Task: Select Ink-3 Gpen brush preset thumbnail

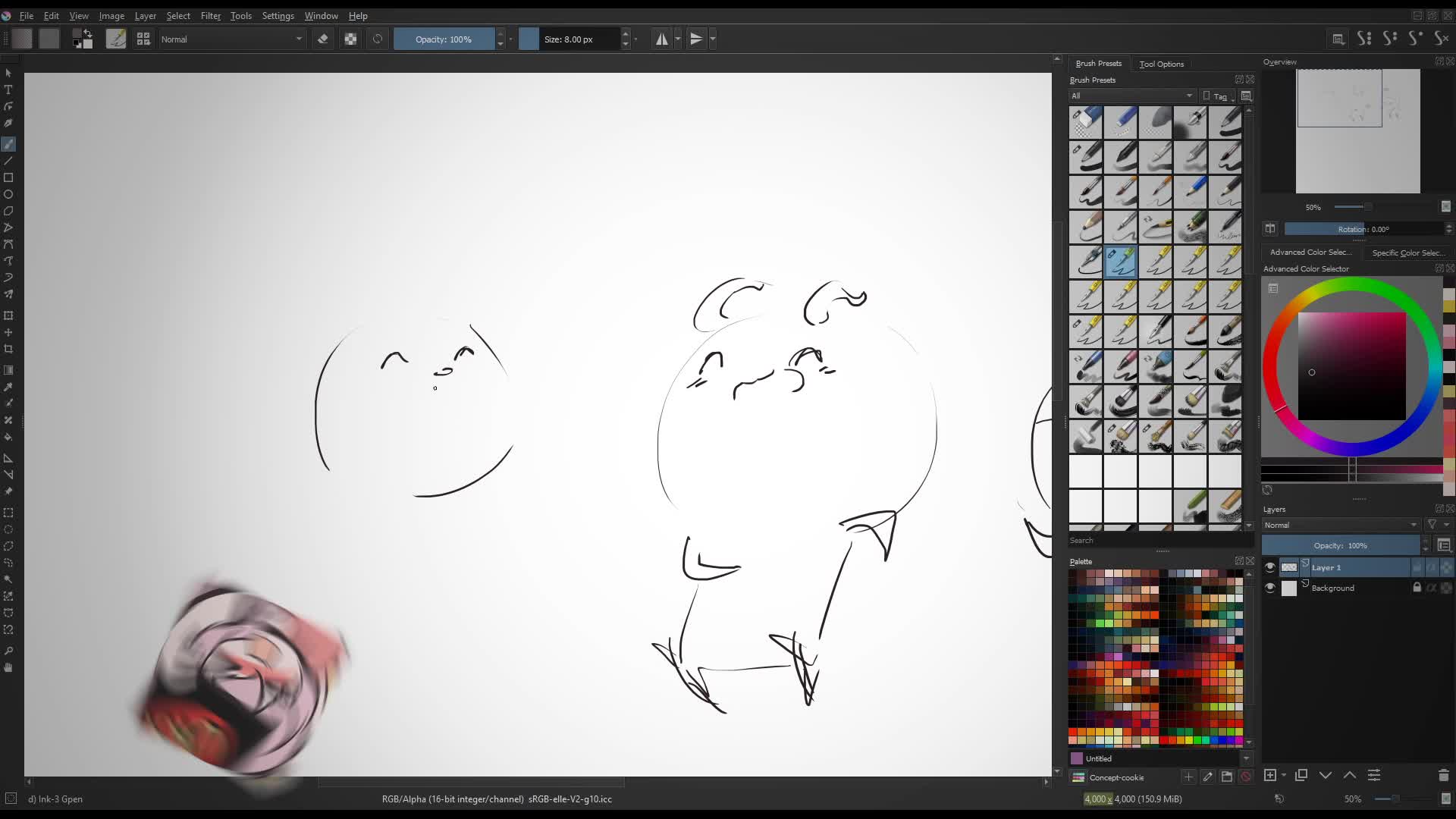Action: coord(1121,262)
